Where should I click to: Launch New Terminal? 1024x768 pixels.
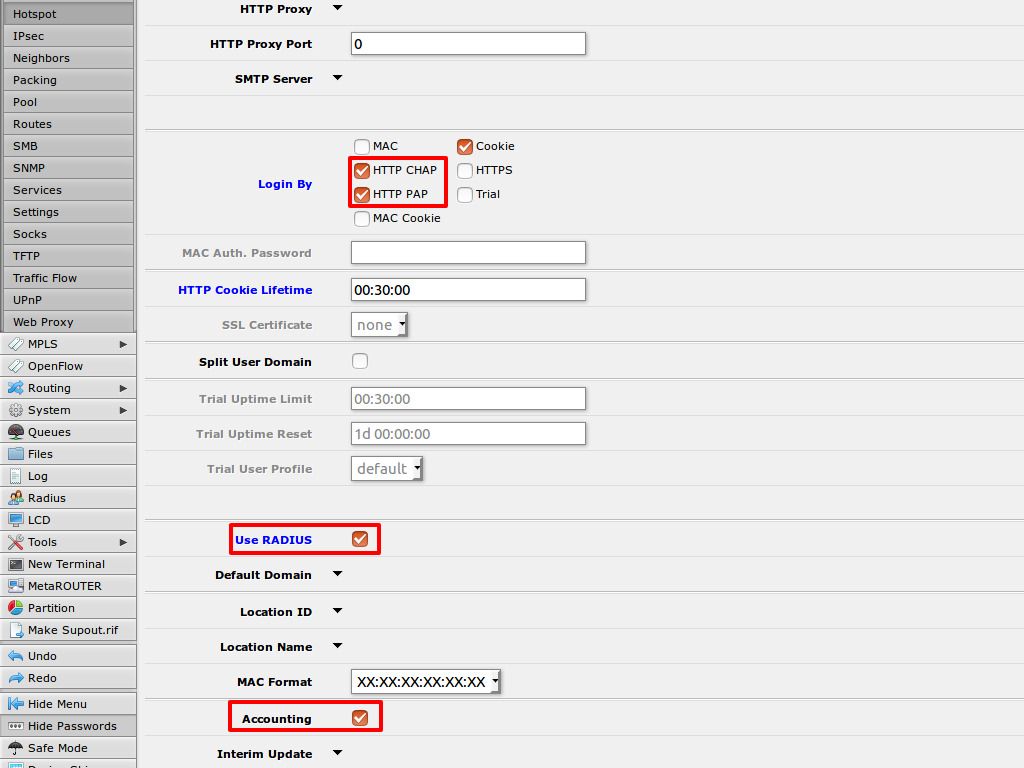[x=60, y=563]
